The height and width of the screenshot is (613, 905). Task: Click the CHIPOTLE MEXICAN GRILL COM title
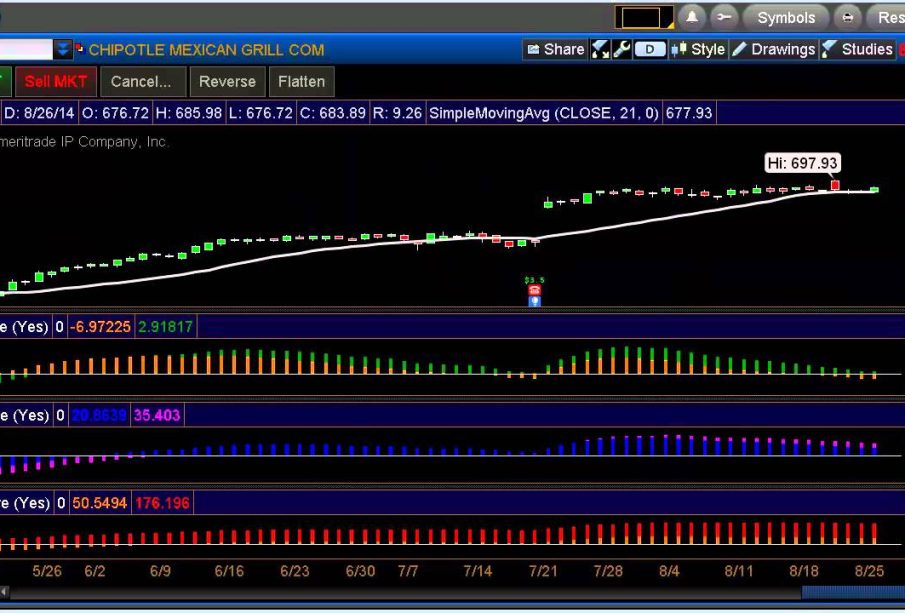(206, 50)
